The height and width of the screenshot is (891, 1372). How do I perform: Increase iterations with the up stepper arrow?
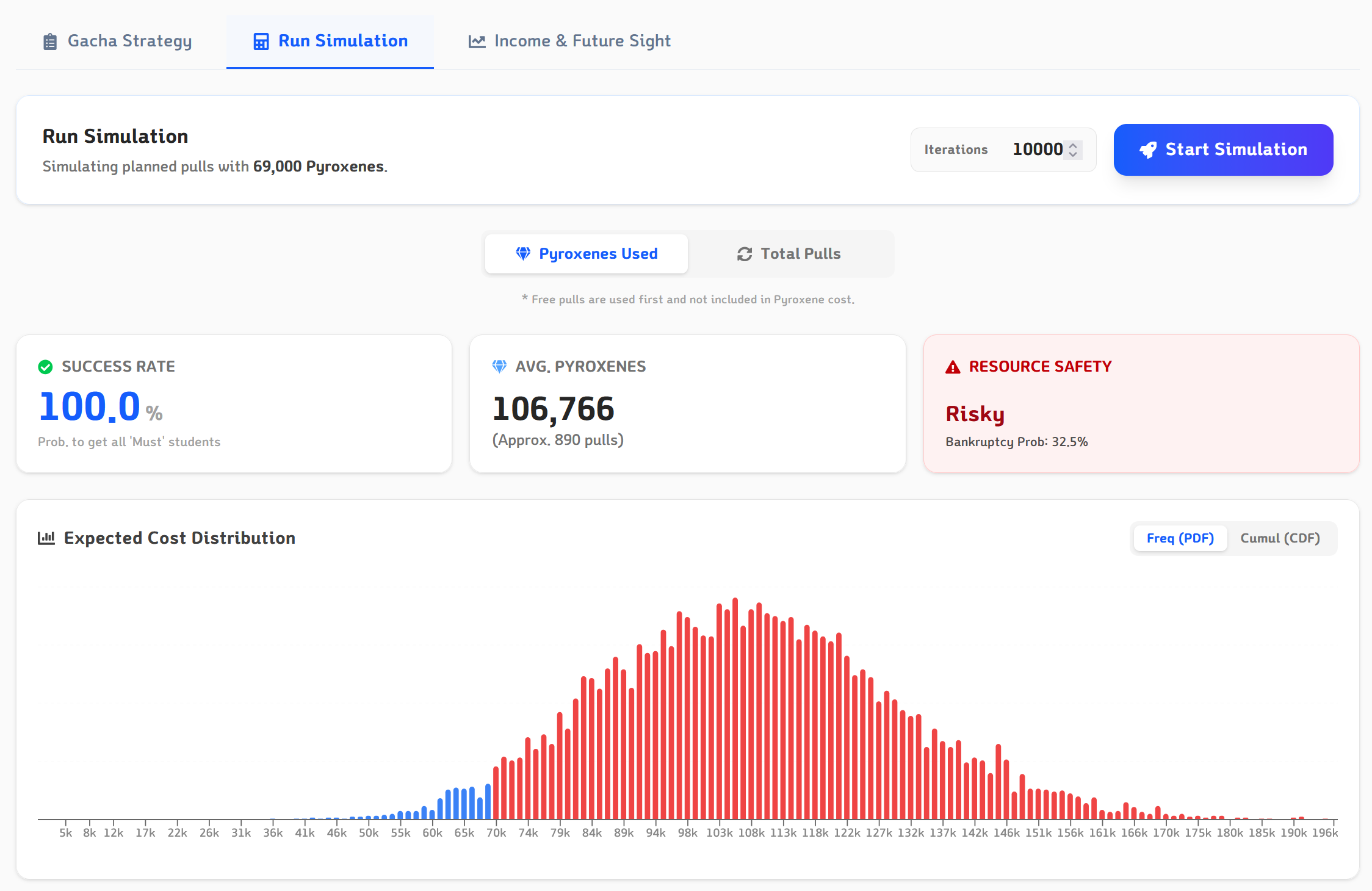coord(1073,145)
